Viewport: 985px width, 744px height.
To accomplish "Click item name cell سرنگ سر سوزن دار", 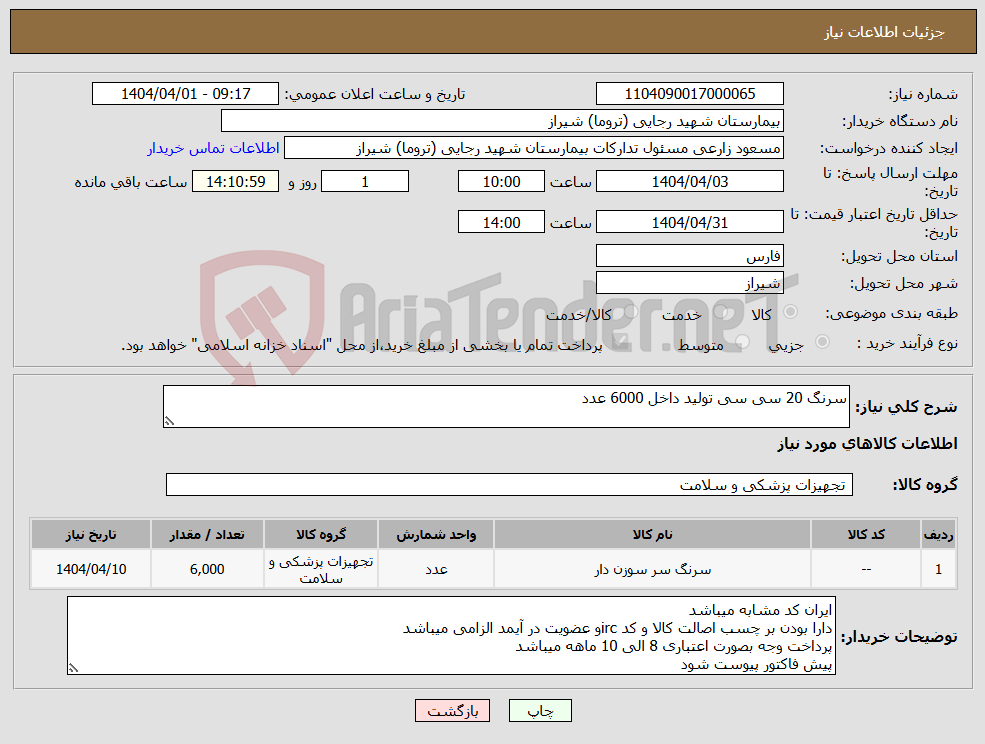I will click(x=652, y=569).
